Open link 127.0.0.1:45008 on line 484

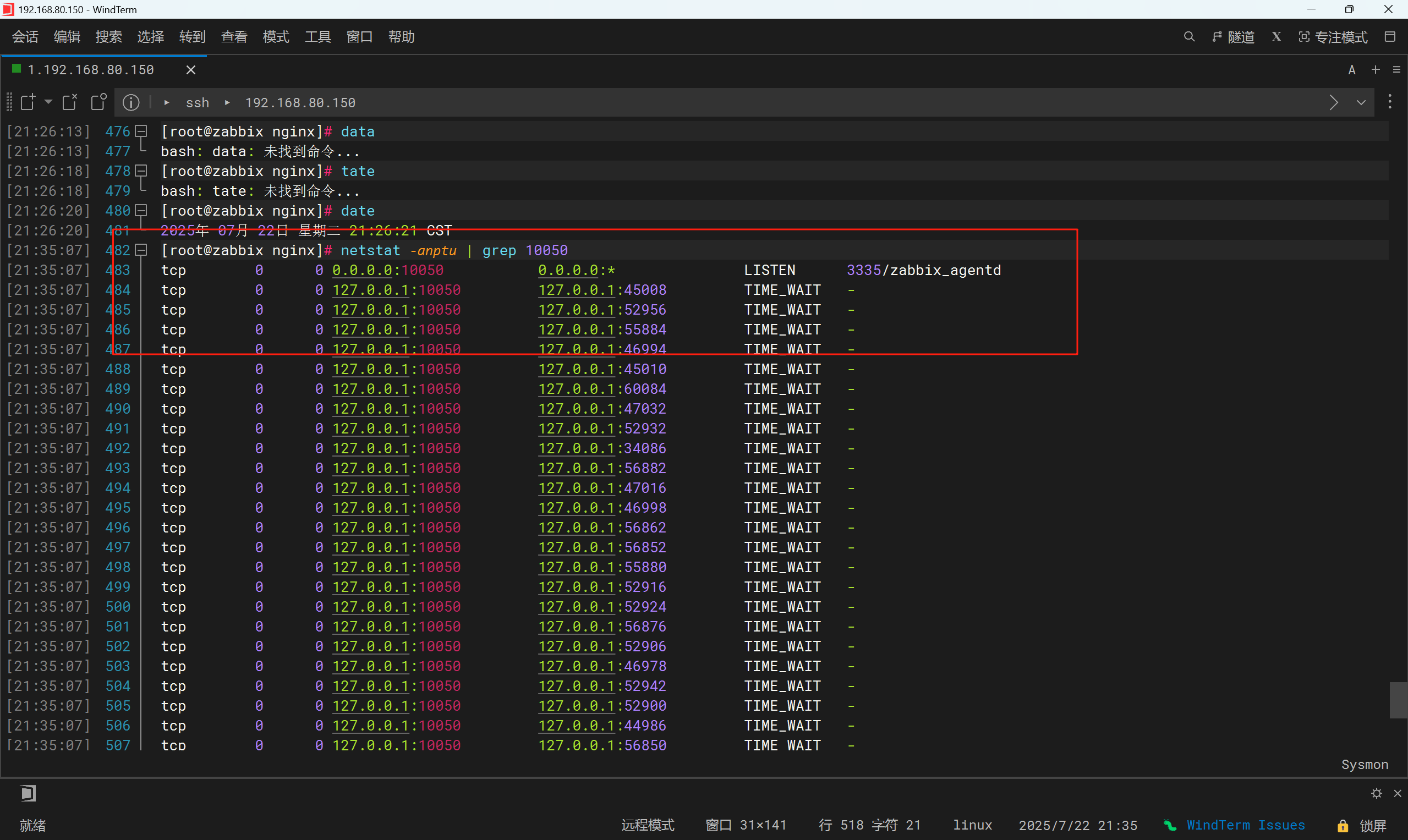(x=602, y=290)
